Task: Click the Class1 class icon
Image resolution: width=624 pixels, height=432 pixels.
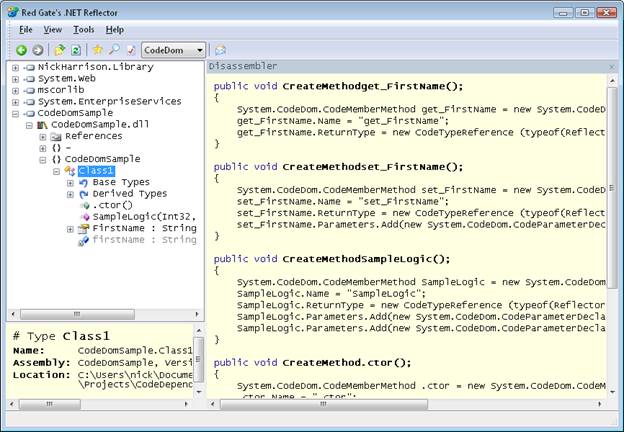Action: click(x=70, y=171)
